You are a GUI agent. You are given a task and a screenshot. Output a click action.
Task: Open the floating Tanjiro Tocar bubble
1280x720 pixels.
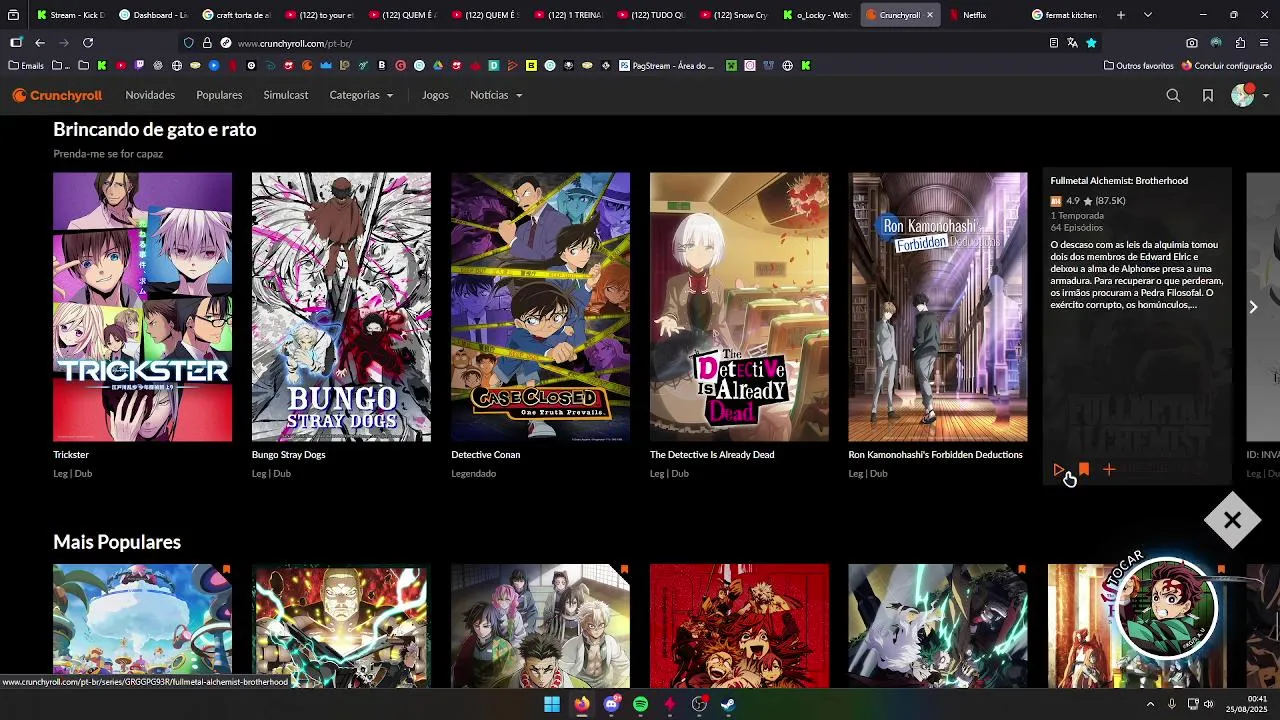click(x=1167, y=608)
